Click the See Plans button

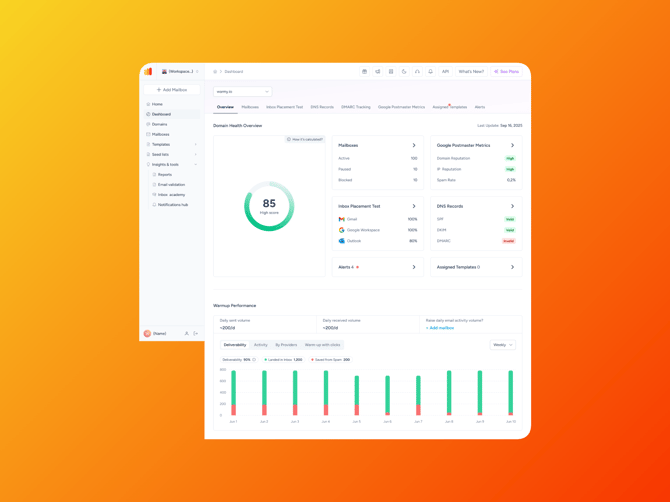[x=506, y=72]
